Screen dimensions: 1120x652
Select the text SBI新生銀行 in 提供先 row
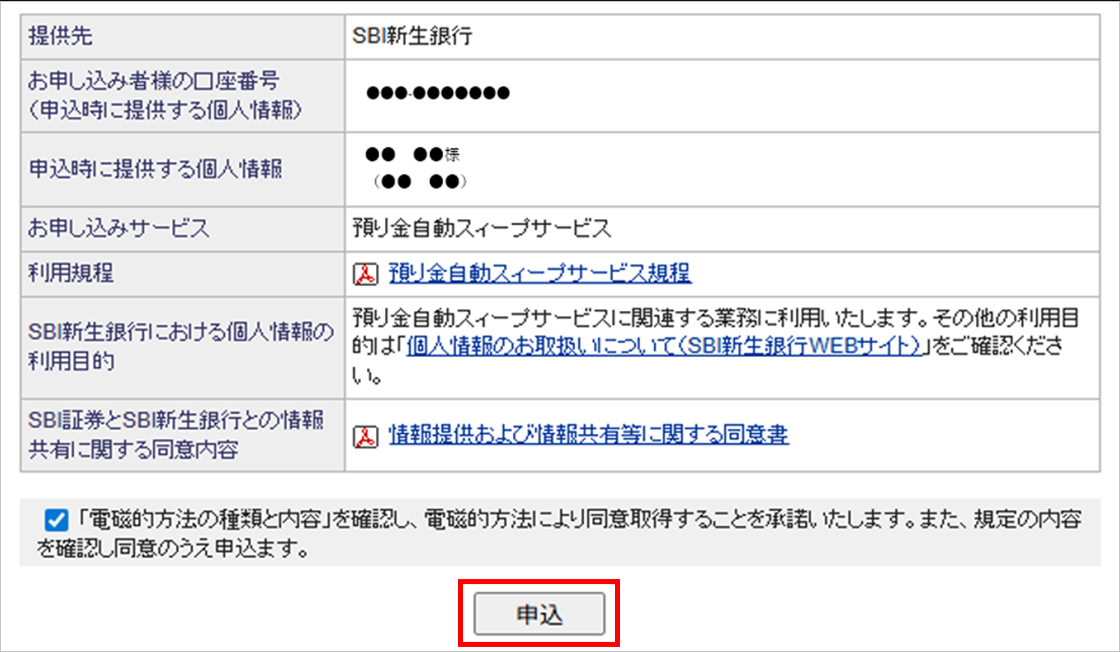coord(412,36)
